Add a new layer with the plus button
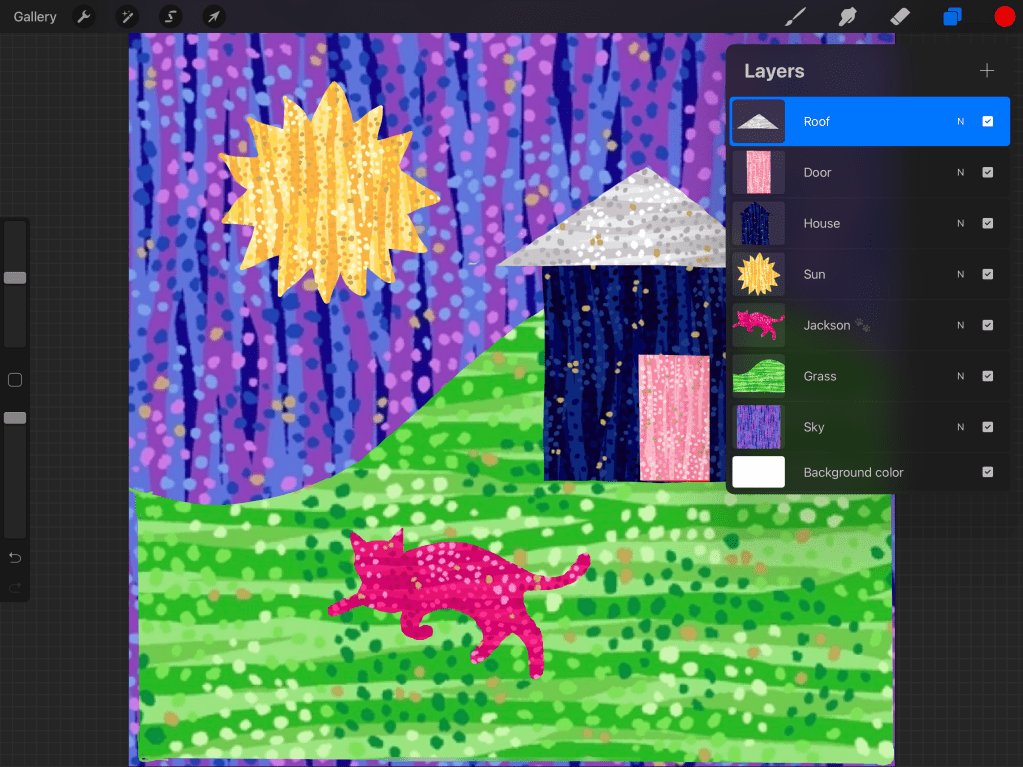 coord(986,70)
